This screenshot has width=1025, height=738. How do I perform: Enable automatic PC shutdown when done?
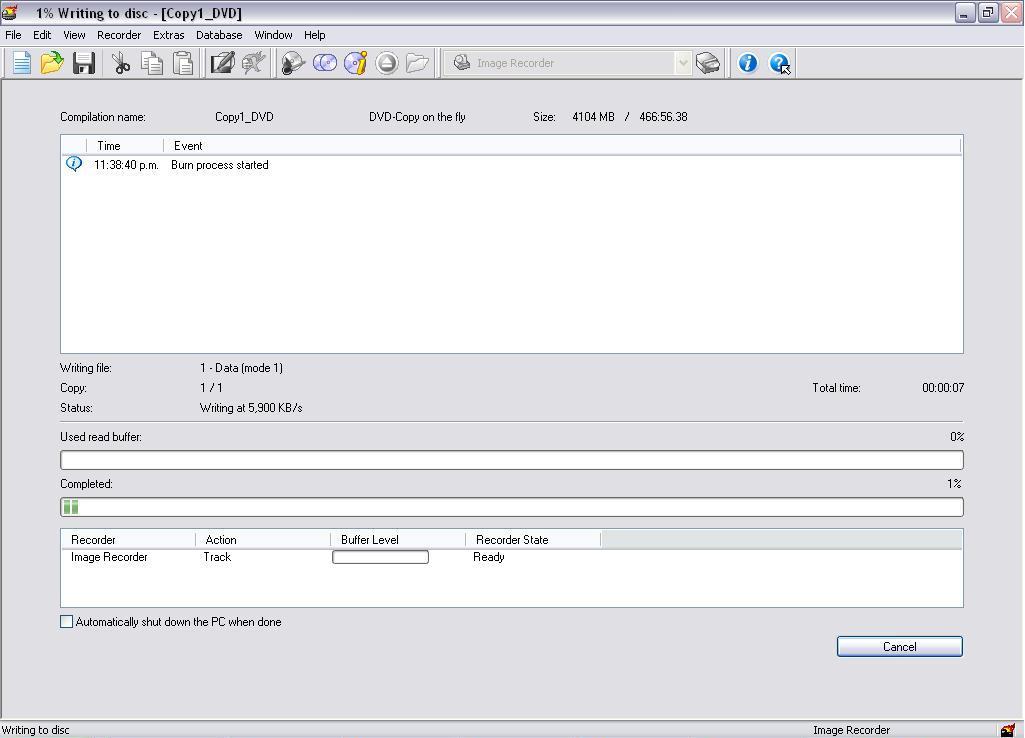67,622
